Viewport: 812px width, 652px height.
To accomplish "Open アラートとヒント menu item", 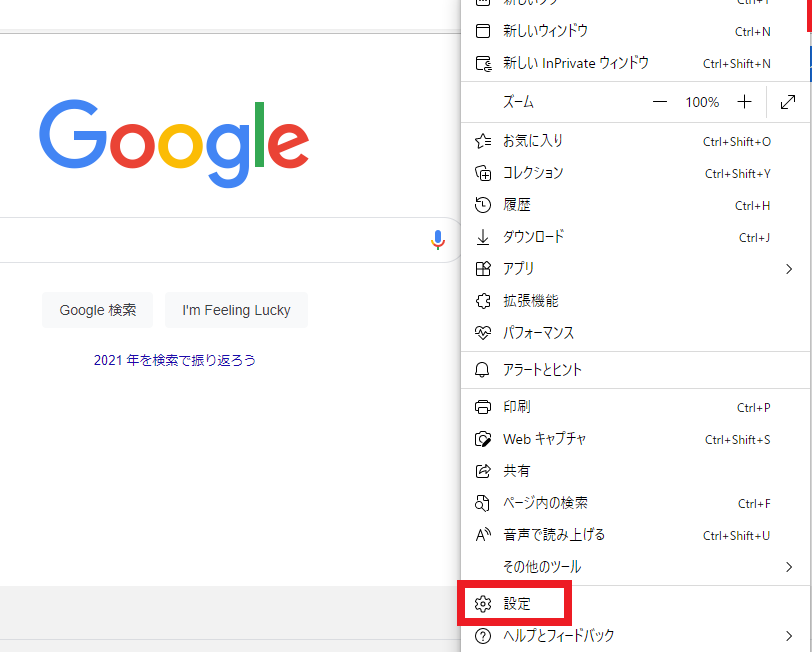I will coord(635,370).
